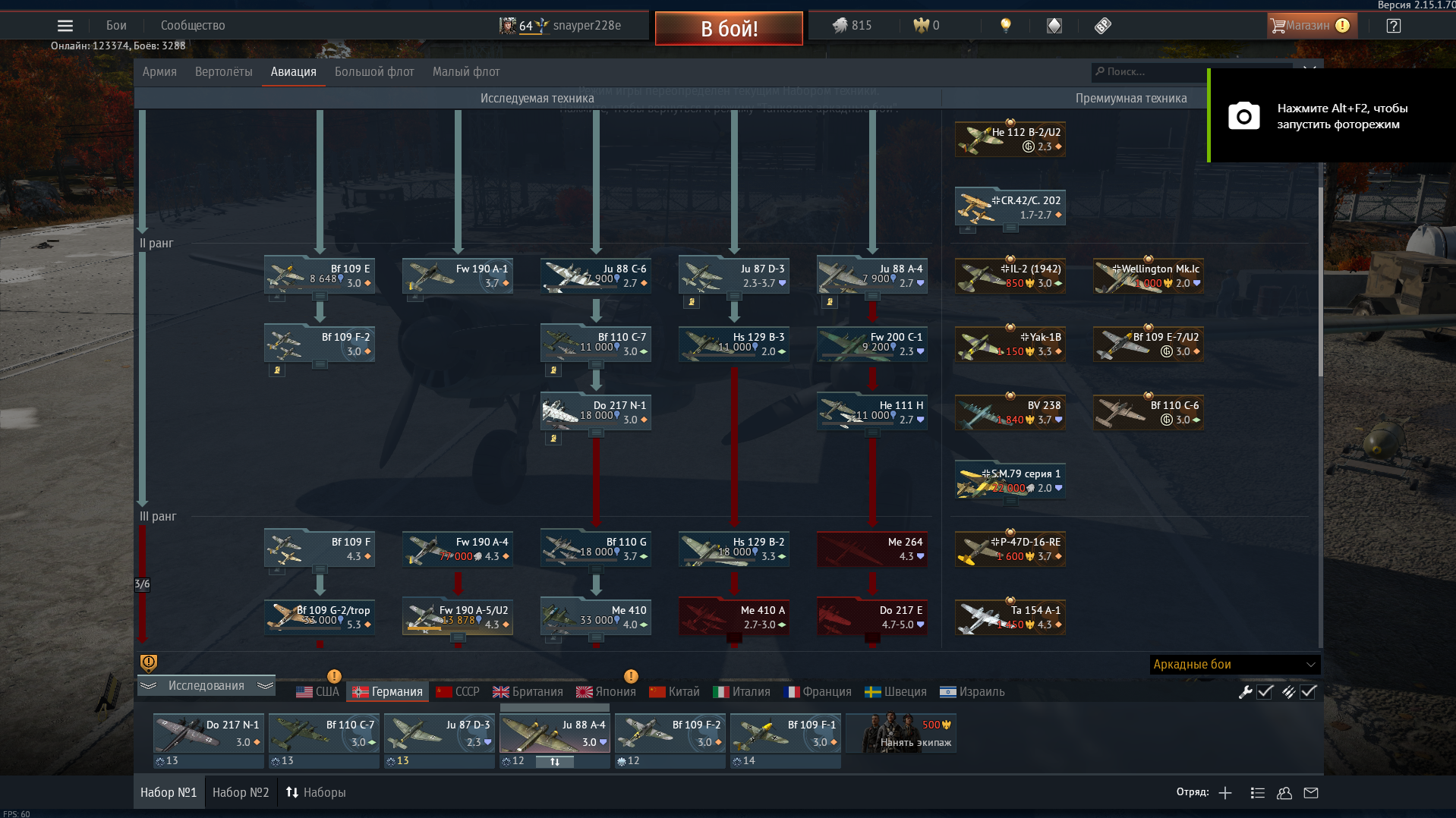Open player profile snayper228e
This screenshot has height=818, width=1456.
click(560, 26)
